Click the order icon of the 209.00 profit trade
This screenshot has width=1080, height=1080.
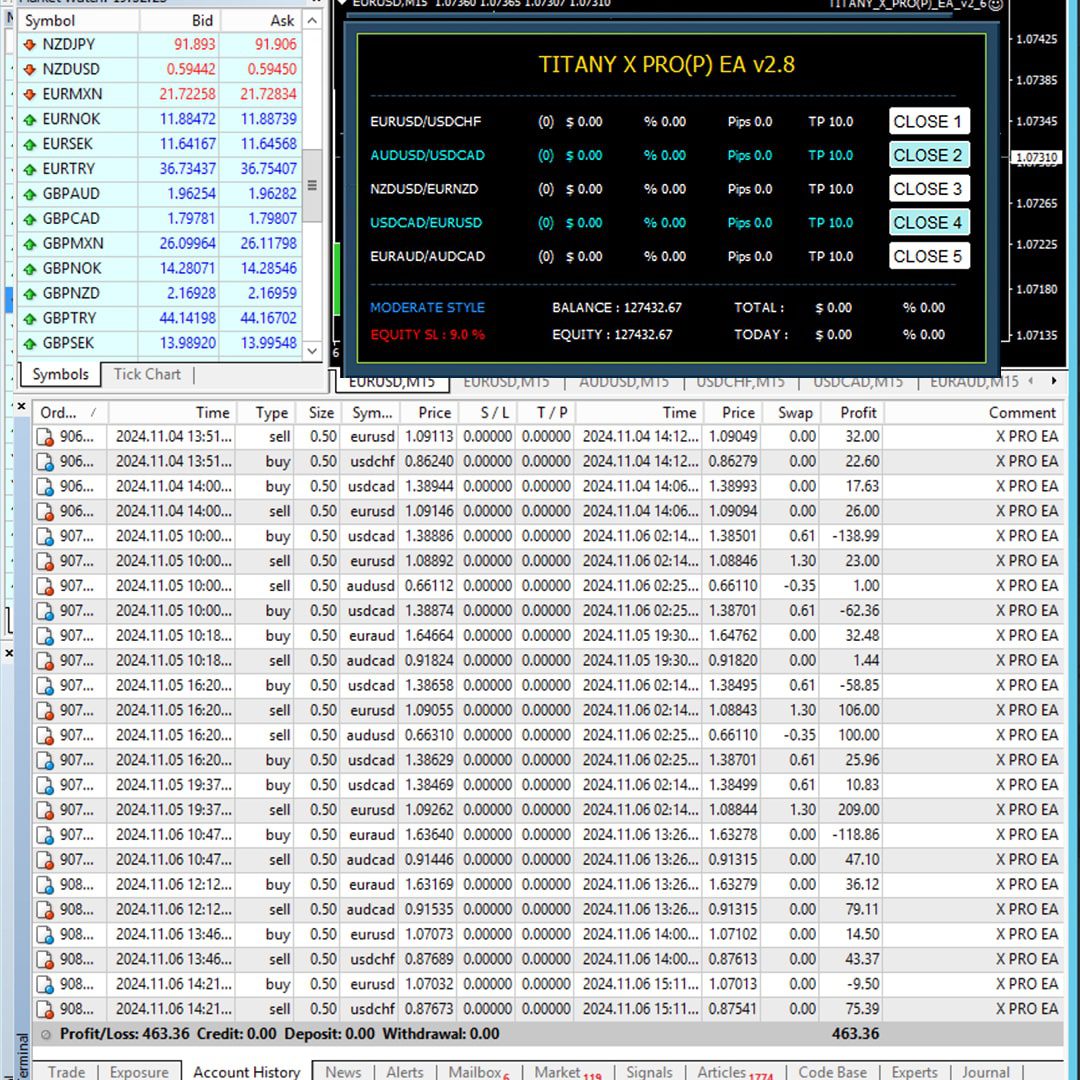(x=45, y=810)
